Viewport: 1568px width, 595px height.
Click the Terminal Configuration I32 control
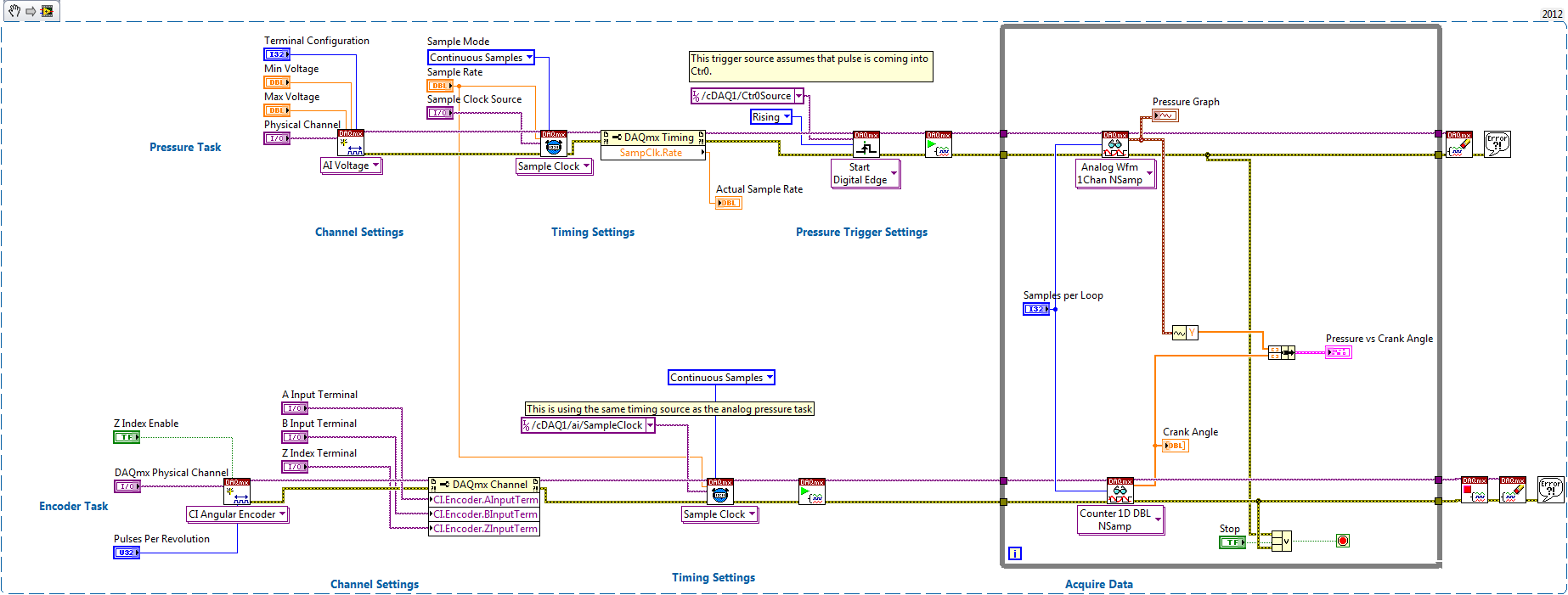(277, 54)
